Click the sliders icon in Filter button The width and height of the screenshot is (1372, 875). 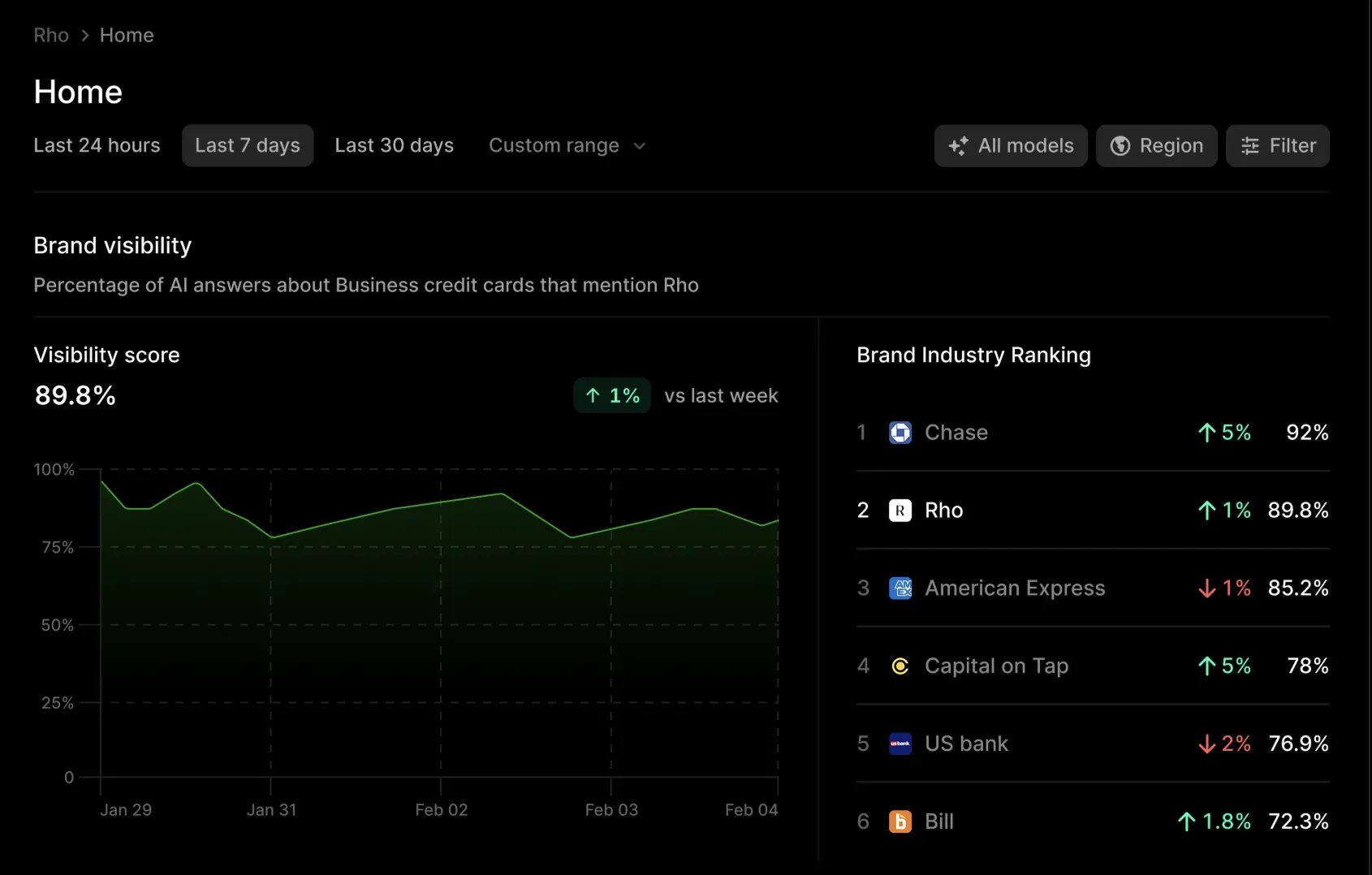(1250, 146)
